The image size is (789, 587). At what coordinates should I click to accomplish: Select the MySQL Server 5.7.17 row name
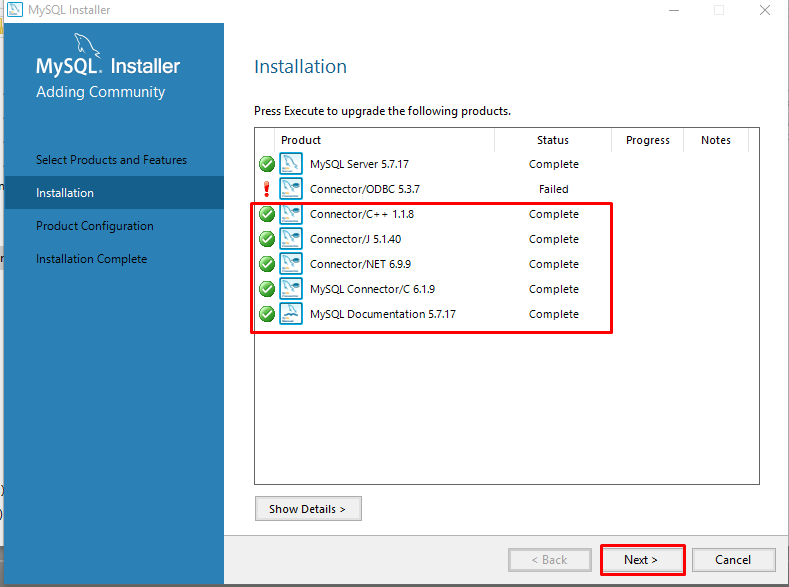click(x=359, y=164)
